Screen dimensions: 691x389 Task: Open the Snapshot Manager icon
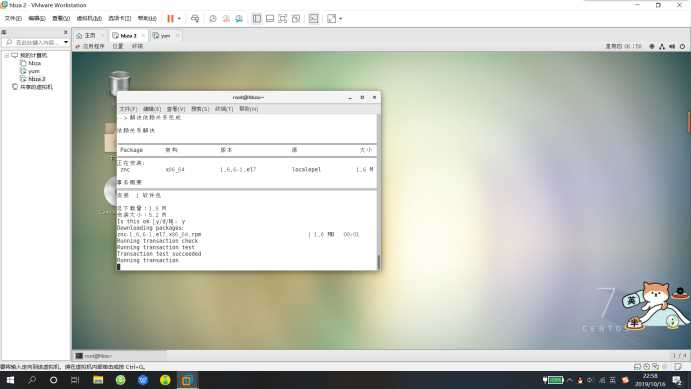point(239,19)
